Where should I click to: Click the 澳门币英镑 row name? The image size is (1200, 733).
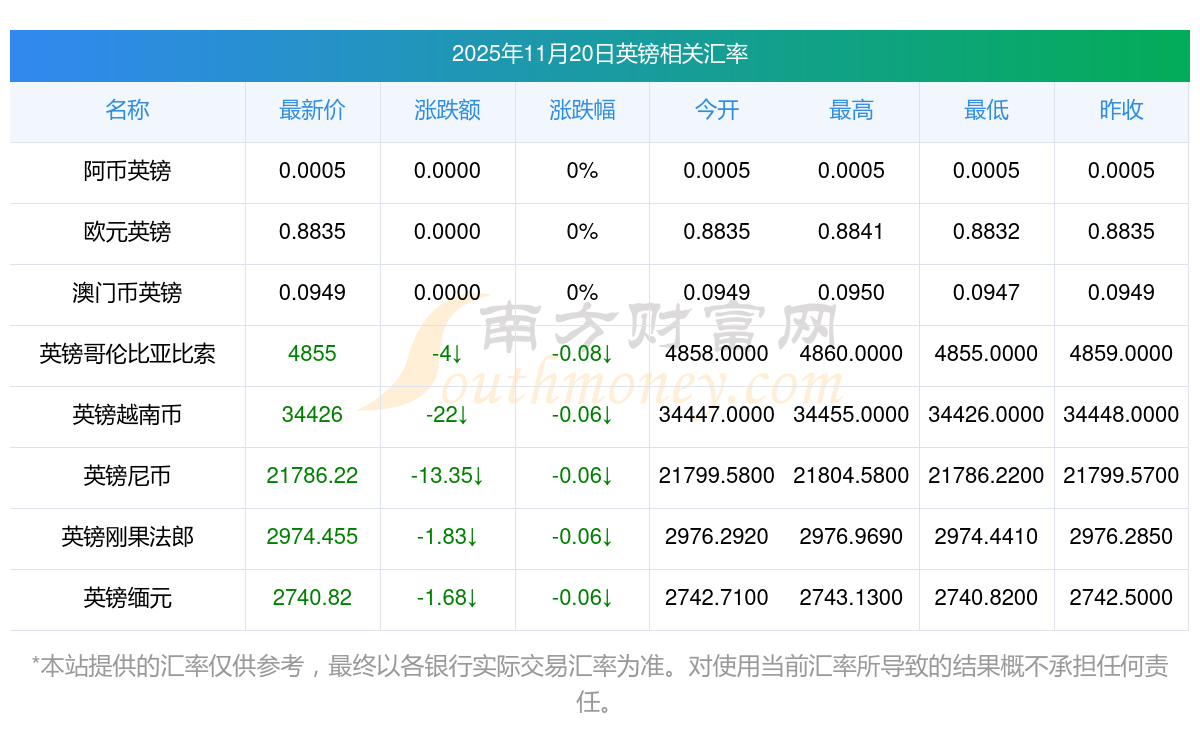(127, 293)
